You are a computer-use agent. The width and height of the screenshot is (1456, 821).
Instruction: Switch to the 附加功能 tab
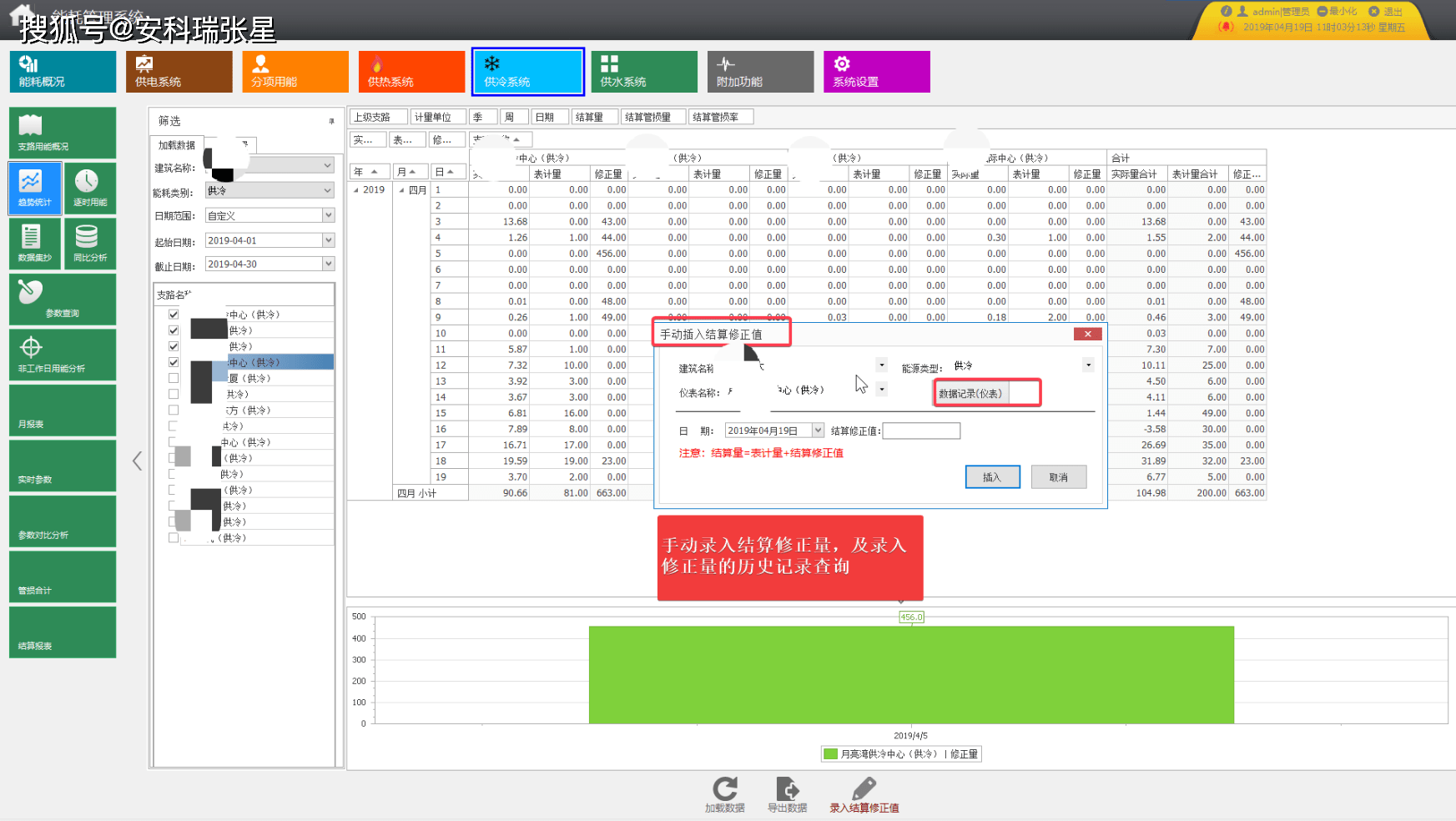pos(760,72)
